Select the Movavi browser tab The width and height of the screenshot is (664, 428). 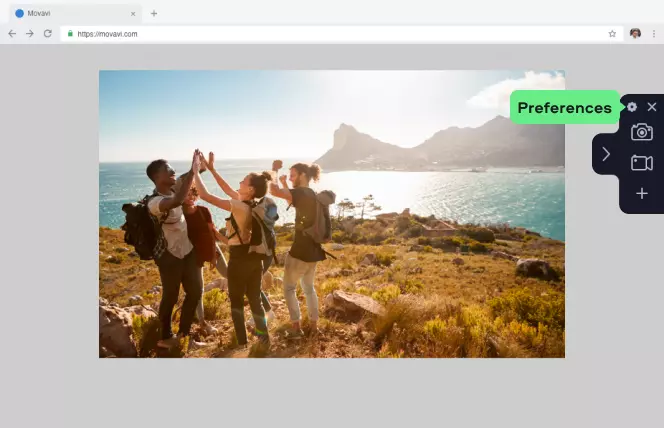pos(75,14)
